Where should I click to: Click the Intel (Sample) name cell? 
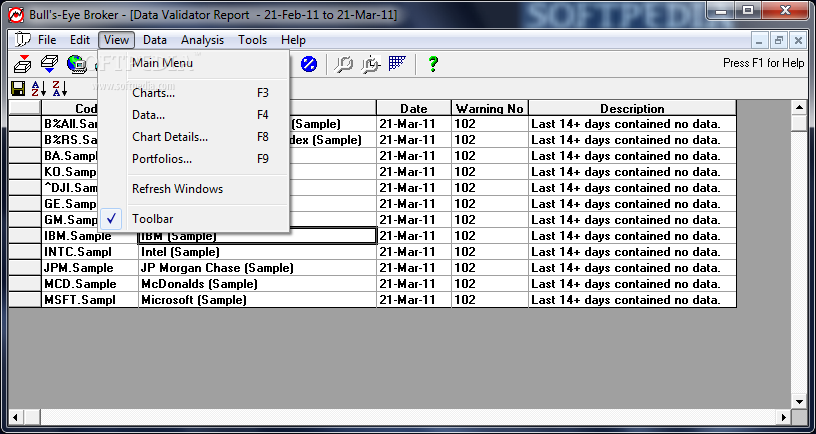[258, 252]
